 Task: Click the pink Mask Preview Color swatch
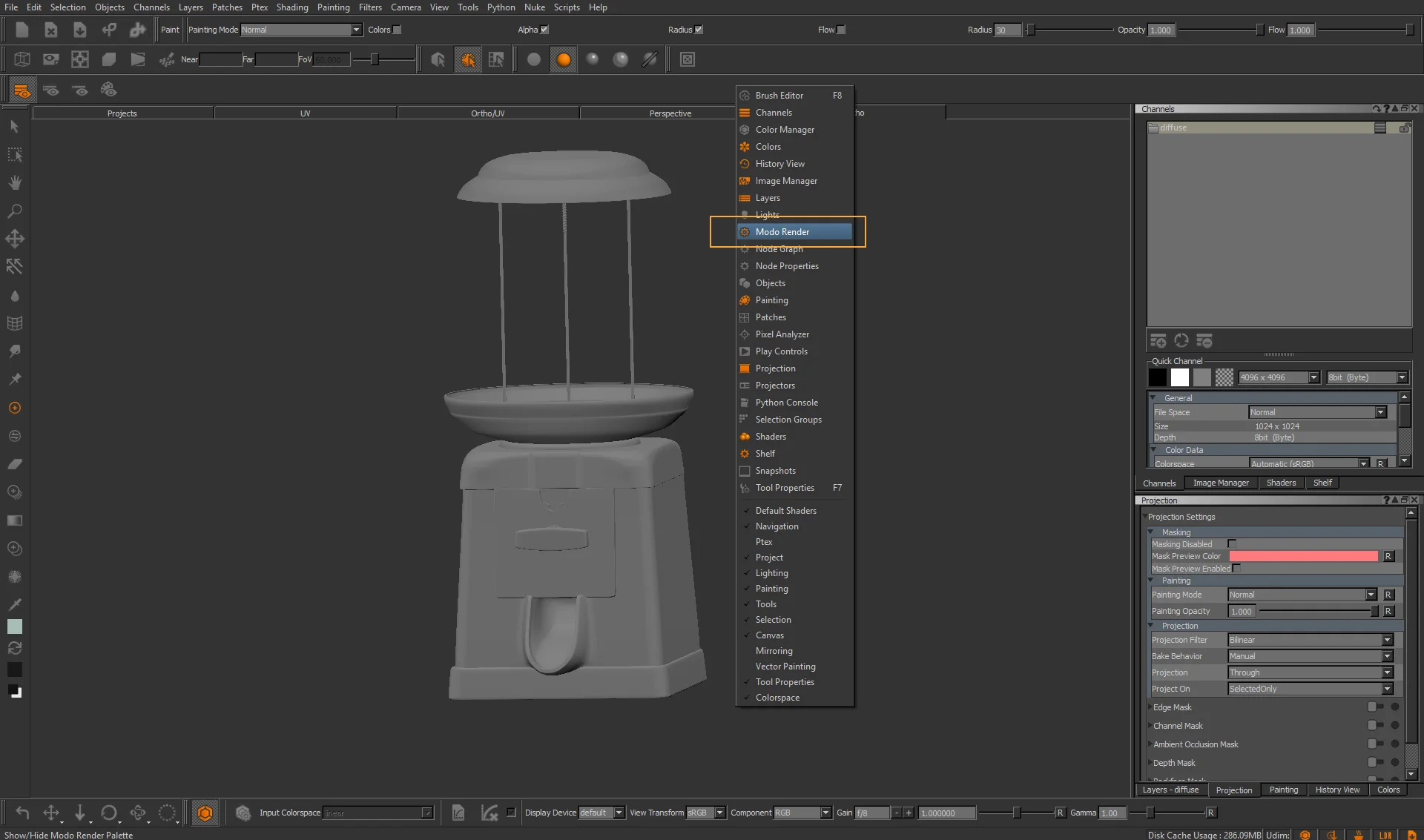point(1303,556)
